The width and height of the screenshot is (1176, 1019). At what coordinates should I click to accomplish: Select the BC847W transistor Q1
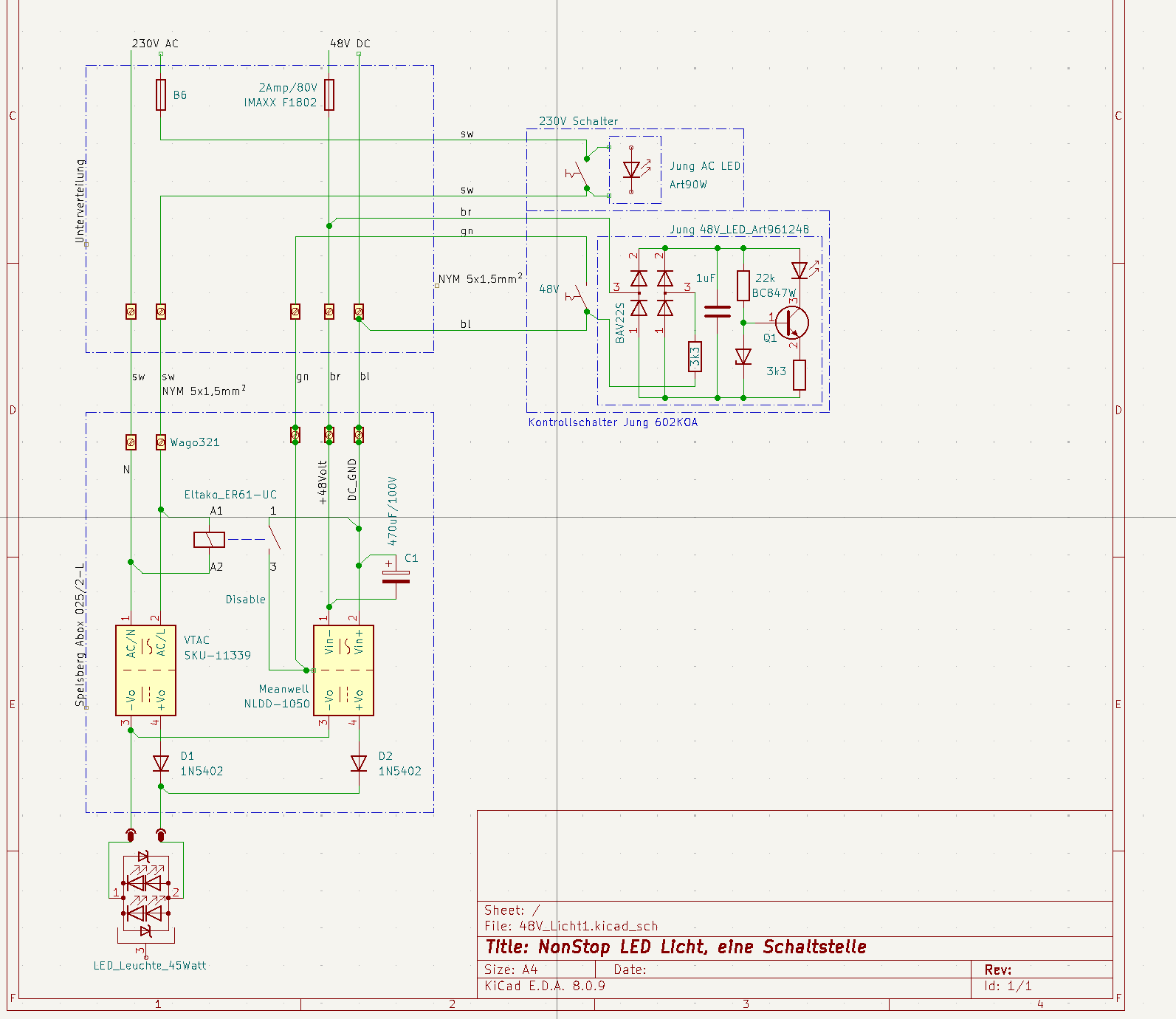click(792, 322)
